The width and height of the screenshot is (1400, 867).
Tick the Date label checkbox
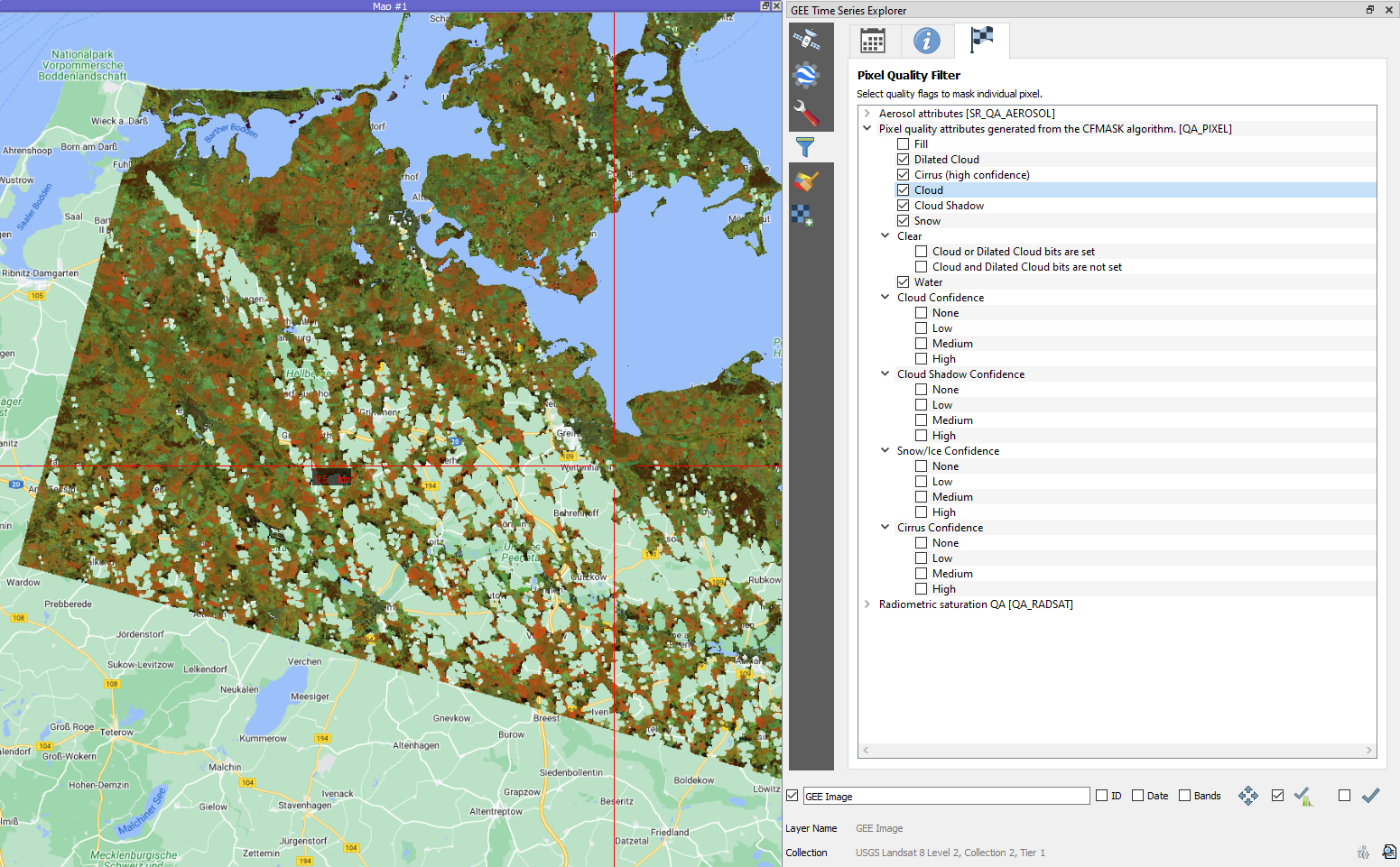coord(1137,796)
